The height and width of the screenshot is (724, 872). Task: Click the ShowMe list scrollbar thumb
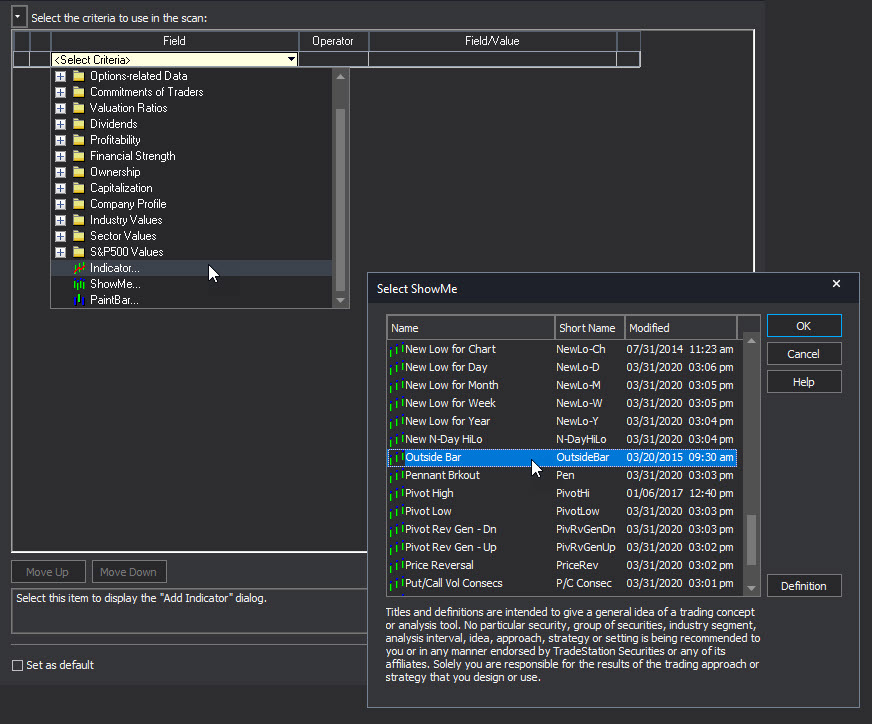(x=751, y=540)
